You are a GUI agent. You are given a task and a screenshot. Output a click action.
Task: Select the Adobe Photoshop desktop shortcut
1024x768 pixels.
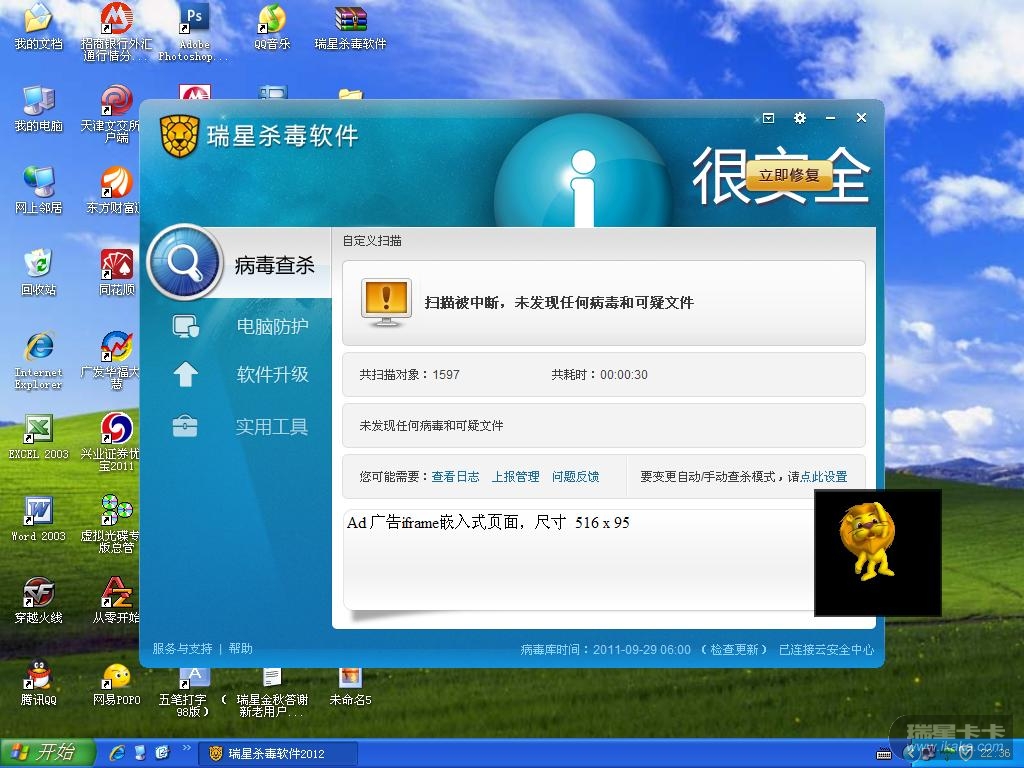[194, 32]
